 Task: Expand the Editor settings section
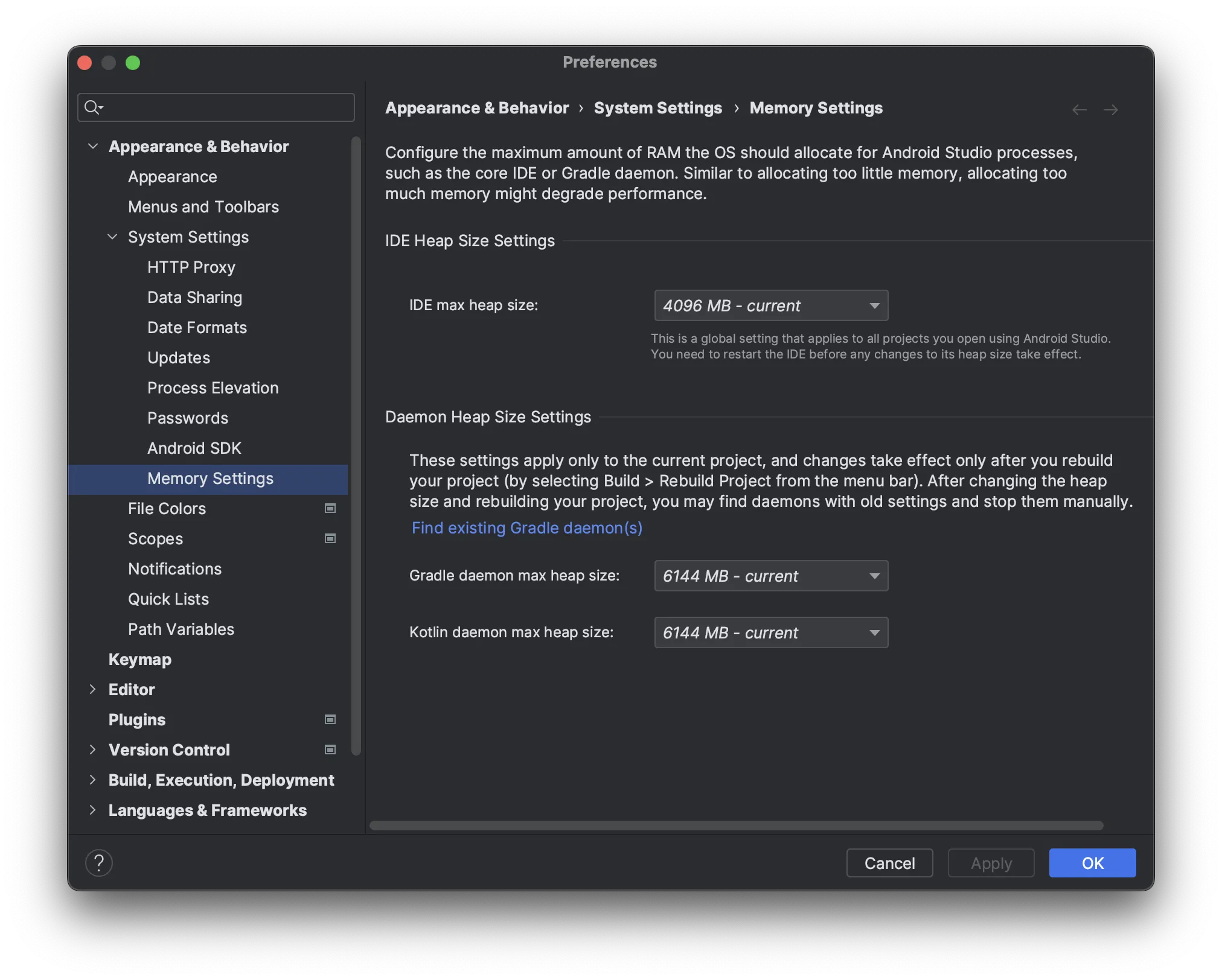click(x=93, y=689)
